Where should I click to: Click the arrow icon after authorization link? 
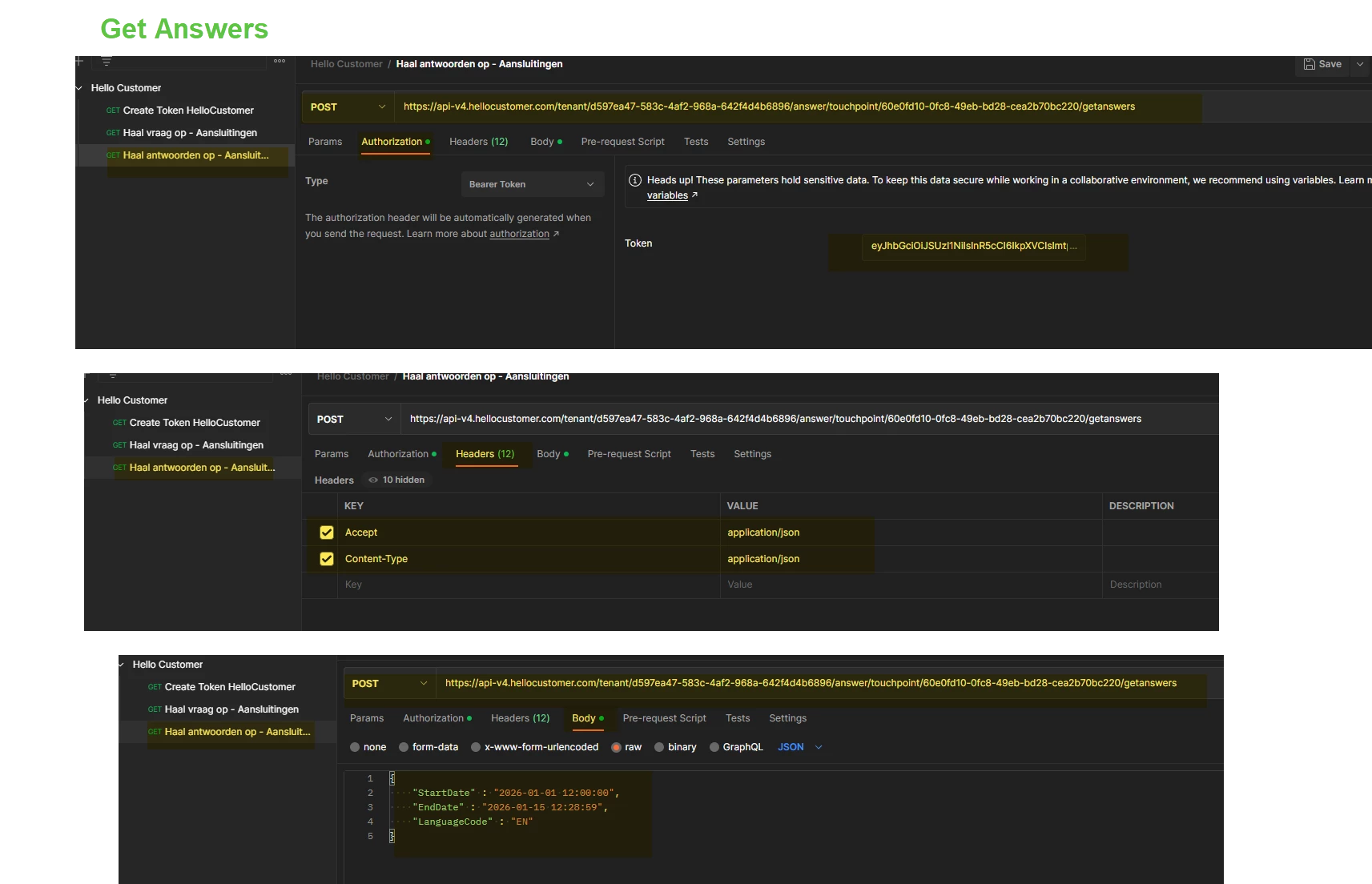point(556,235)
